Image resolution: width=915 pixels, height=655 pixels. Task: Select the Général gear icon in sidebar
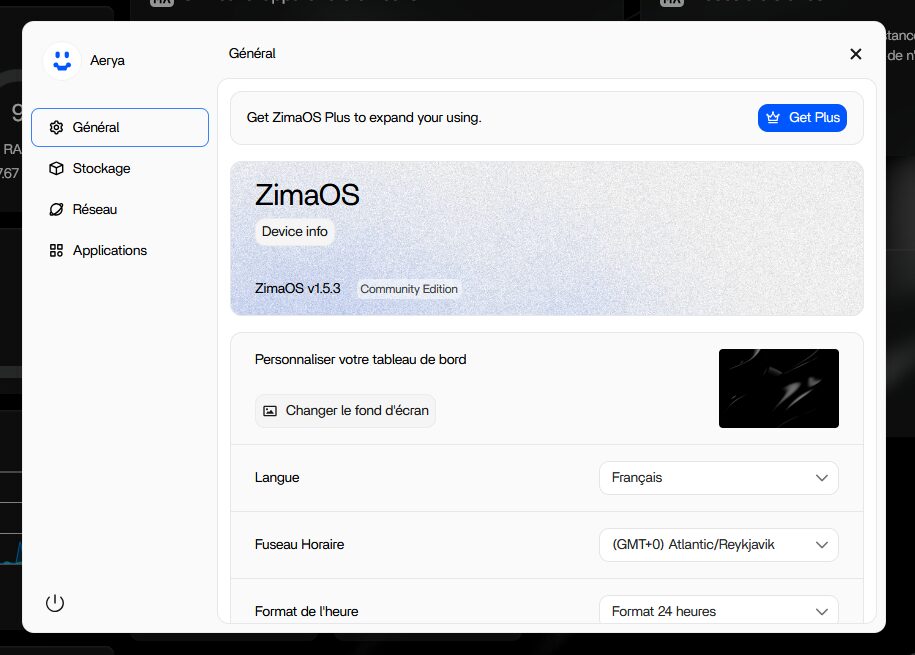(x=57, y=127)
